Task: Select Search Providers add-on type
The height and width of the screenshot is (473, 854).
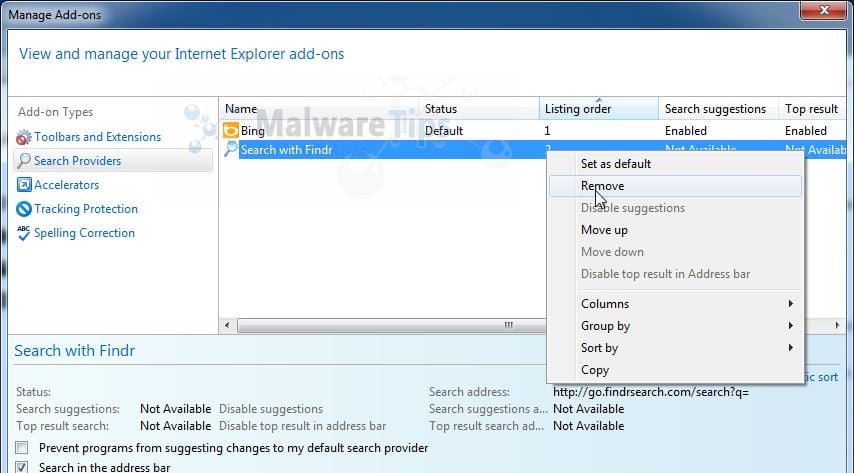Action: coord(113,161)
